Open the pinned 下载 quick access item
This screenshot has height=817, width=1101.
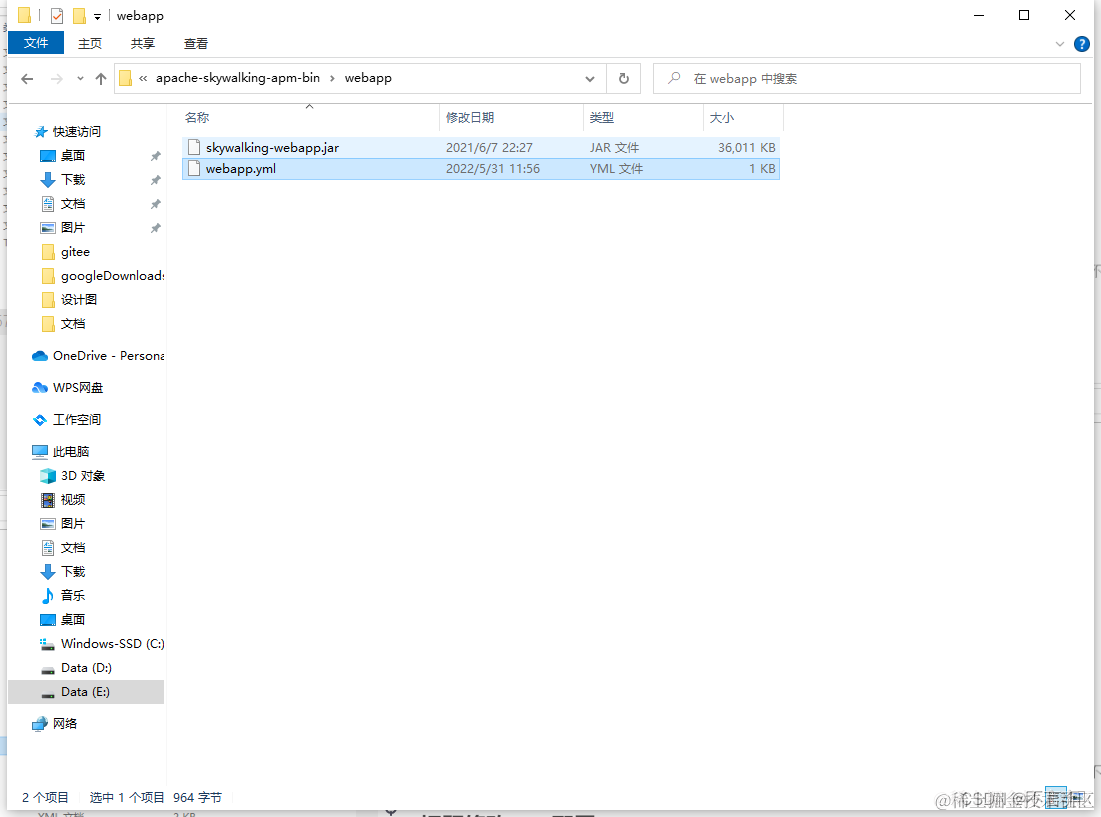[73, 180]
